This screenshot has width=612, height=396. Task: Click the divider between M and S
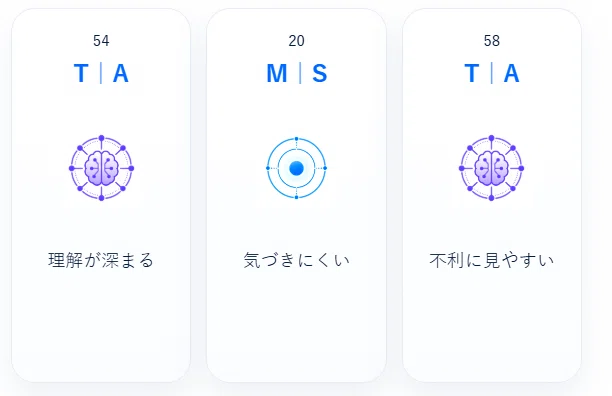click(x=300, y=73)
